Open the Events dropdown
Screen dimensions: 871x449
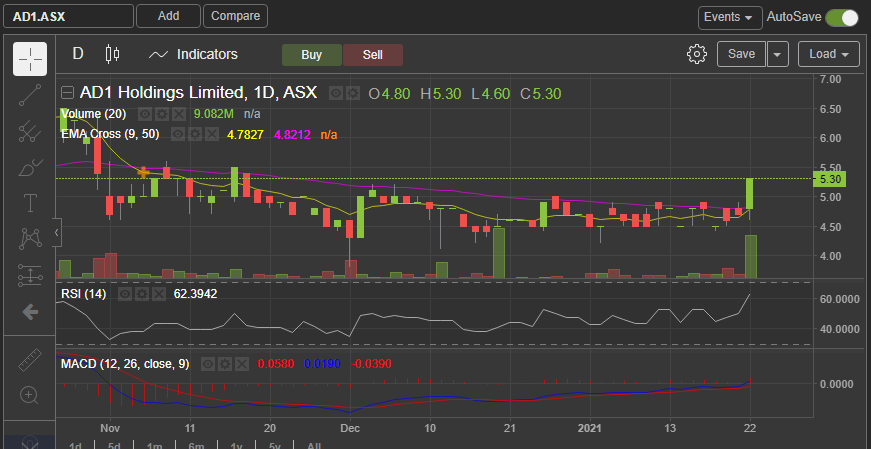tap(729, 17)
